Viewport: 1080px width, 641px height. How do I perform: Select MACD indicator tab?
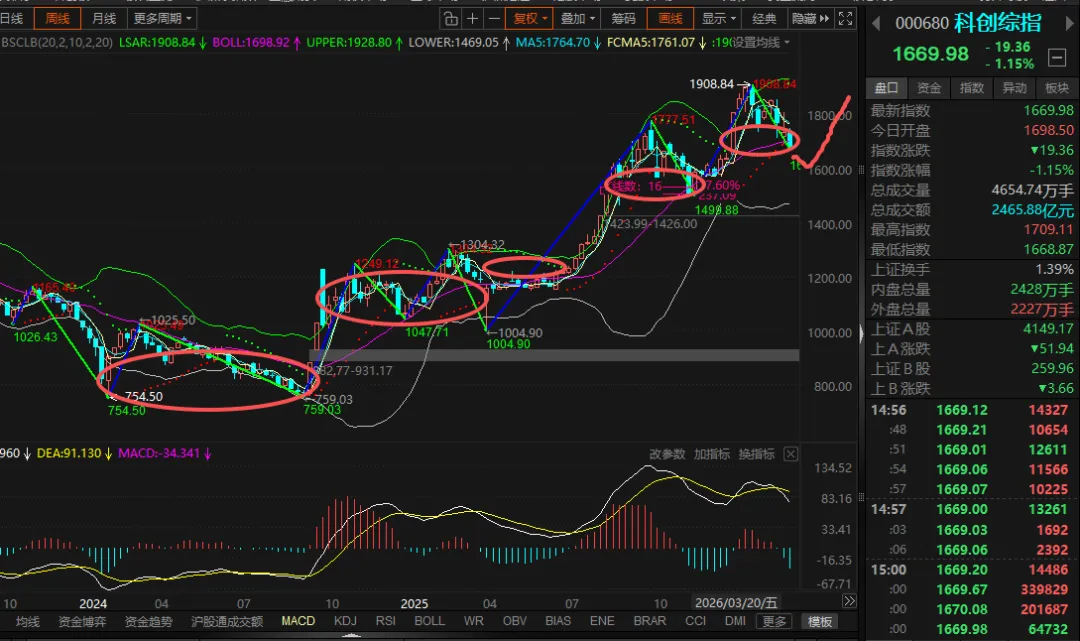[x=298, y=621]
